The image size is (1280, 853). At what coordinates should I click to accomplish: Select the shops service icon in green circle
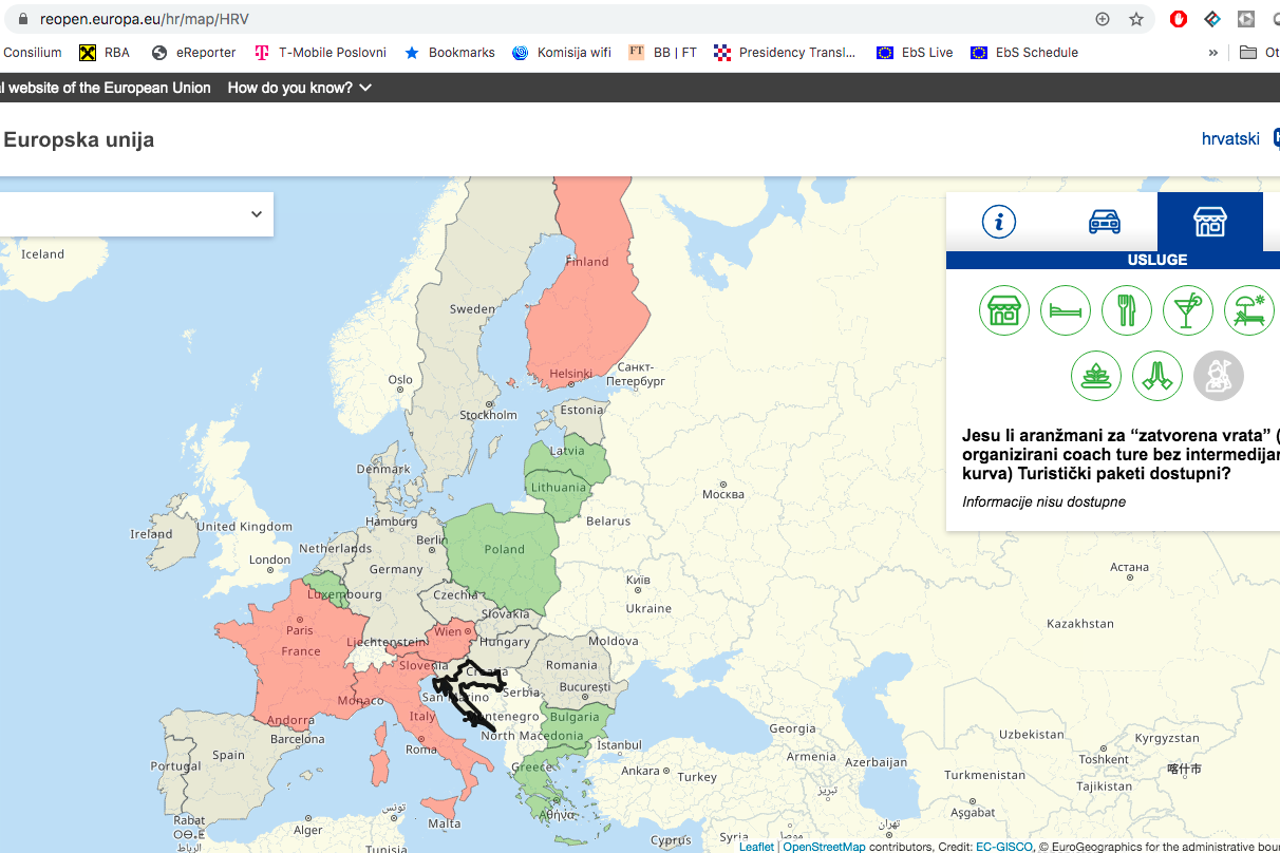1004,310
